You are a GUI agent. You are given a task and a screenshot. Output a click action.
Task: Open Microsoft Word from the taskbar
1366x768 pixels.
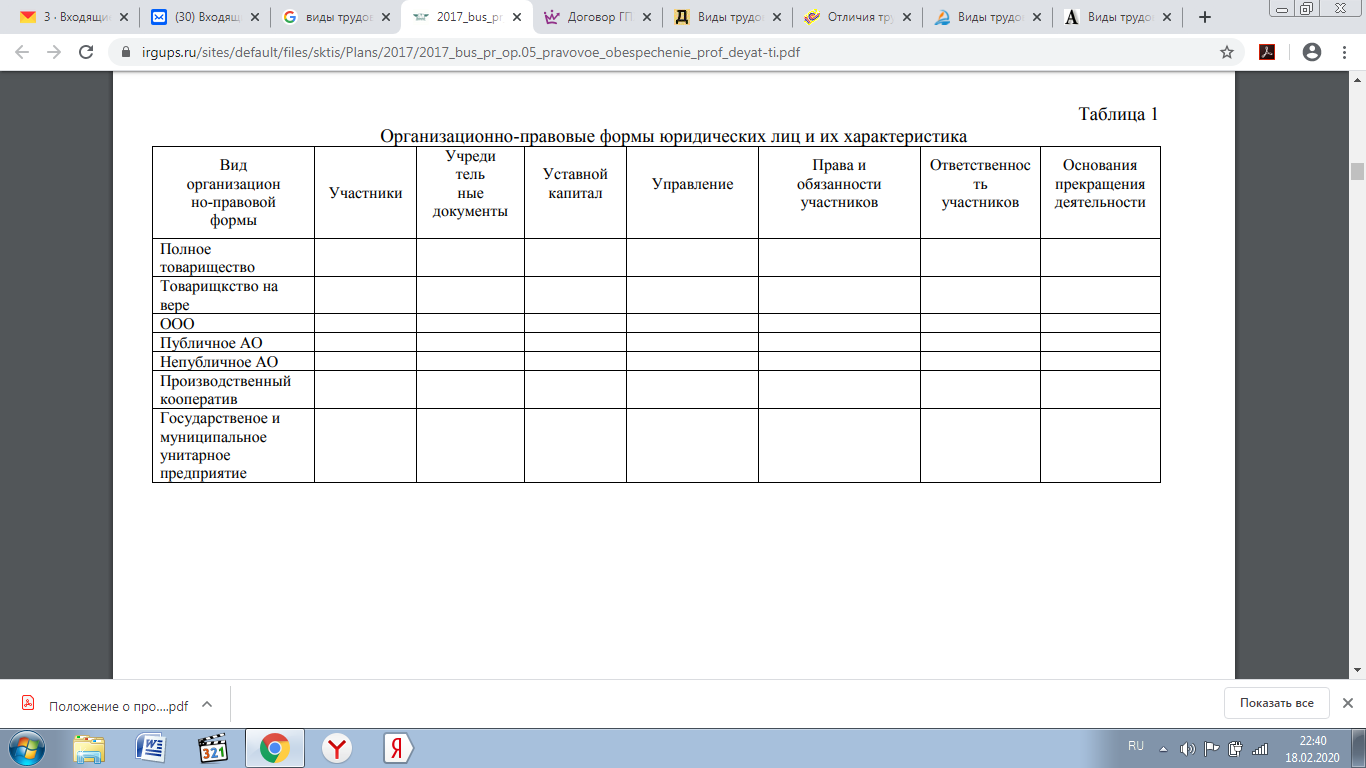[x=151, y=748]
